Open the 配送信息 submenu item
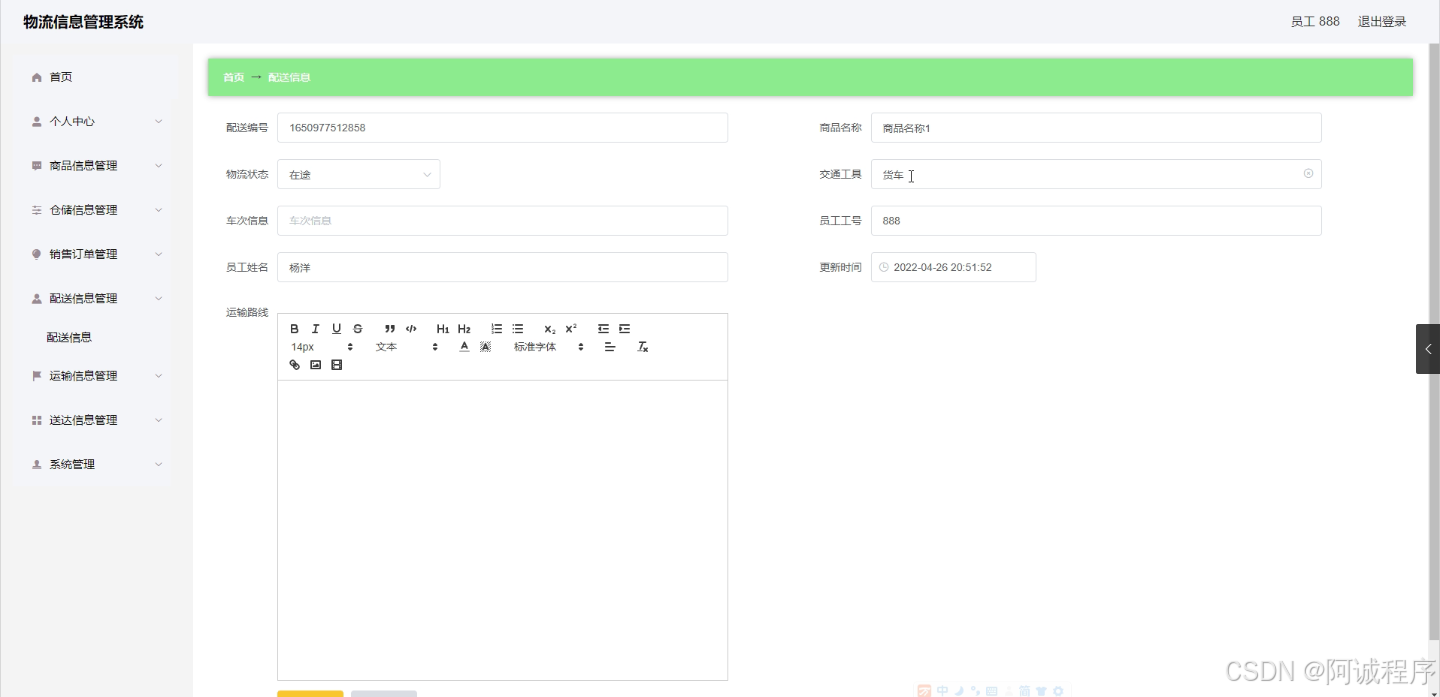This screenshot has width=1440, height=697. click(x=69, y=337)
